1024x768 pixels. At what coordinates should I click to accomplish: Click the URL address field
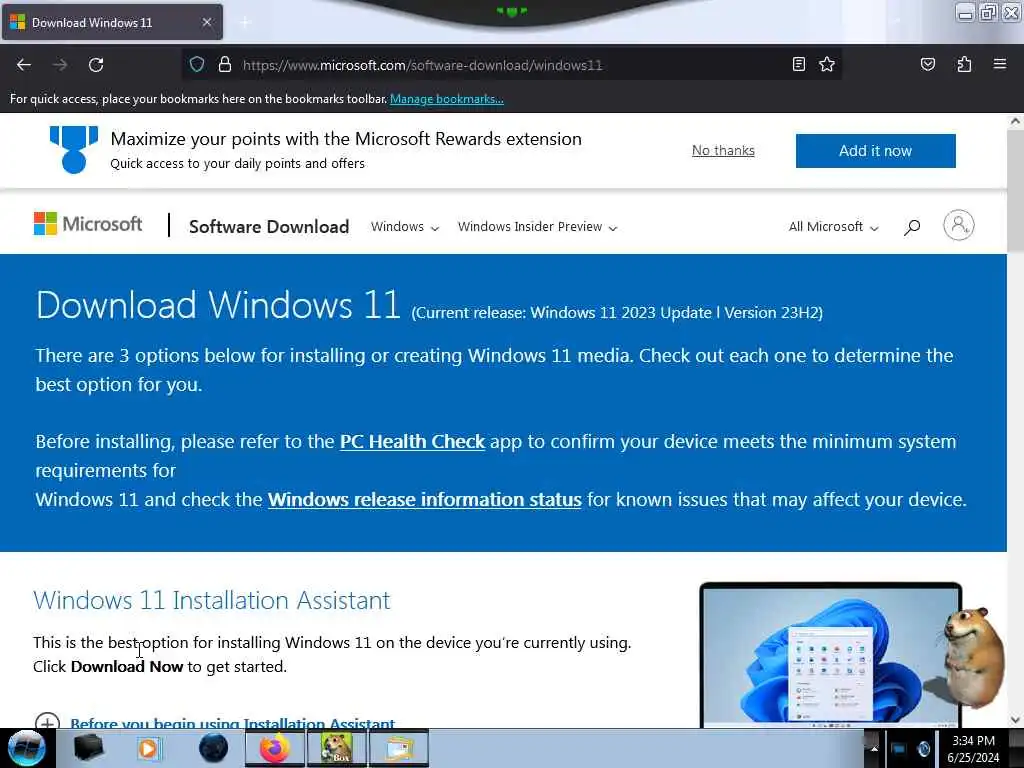(509, 65)
